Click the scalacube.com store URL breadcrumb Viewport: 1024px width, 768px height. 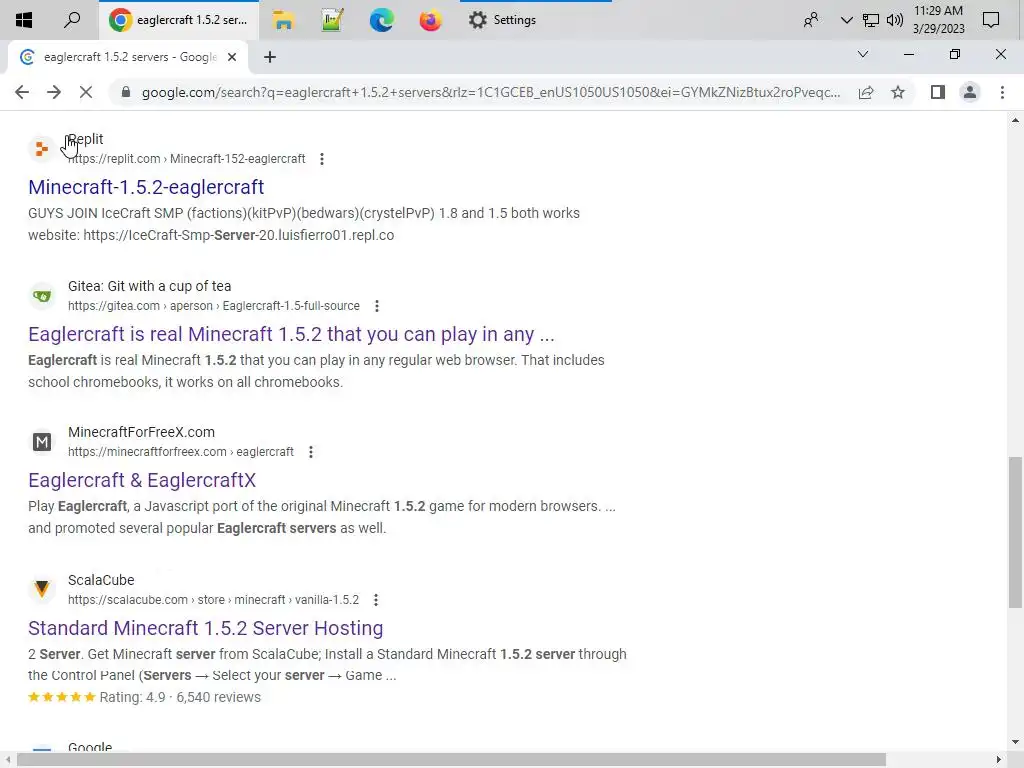pos(214,600)
